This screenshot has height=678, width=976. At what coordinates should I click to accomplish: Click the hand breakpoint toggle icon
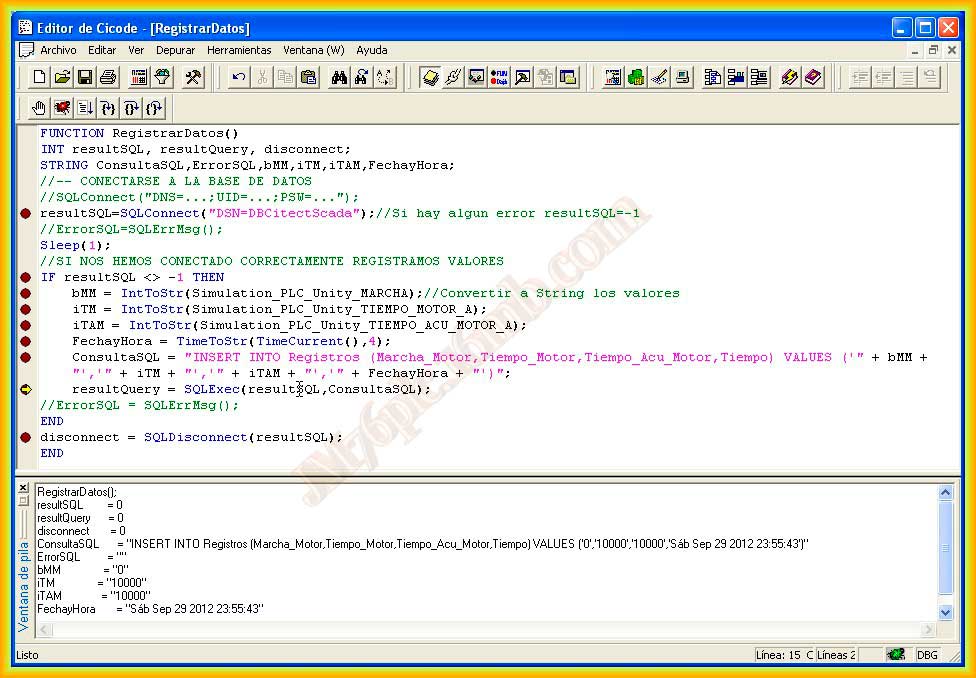click(39, 108)
